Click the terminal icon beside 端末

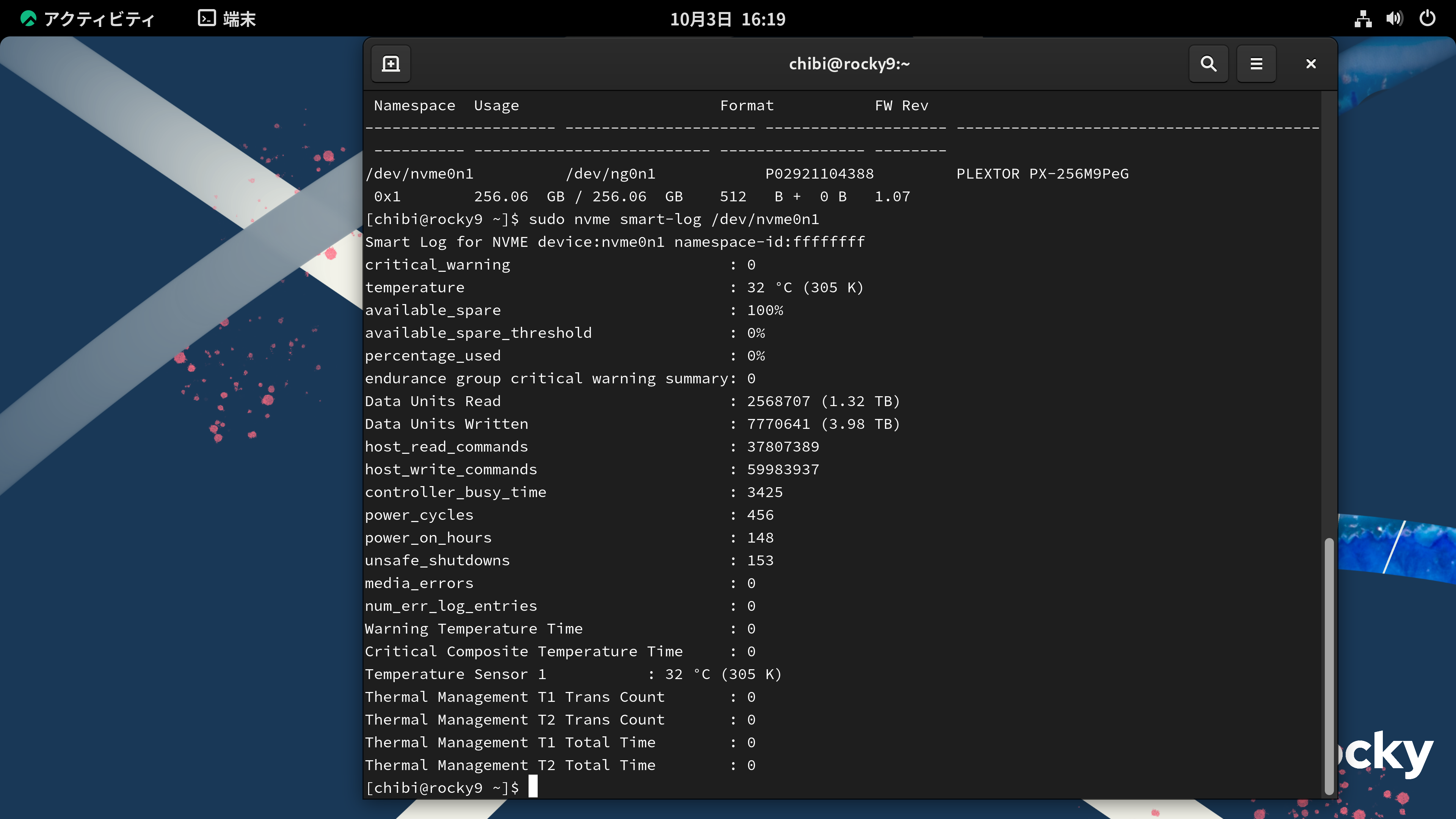[206, 19]
